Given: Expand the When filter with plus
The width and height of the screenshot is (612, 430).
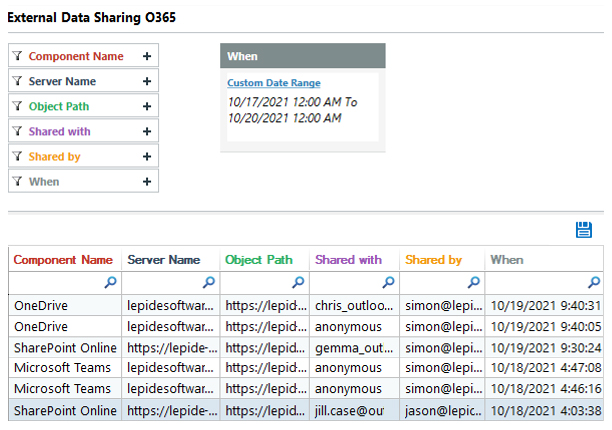Looking at the screenshot, I should (147, 181).
